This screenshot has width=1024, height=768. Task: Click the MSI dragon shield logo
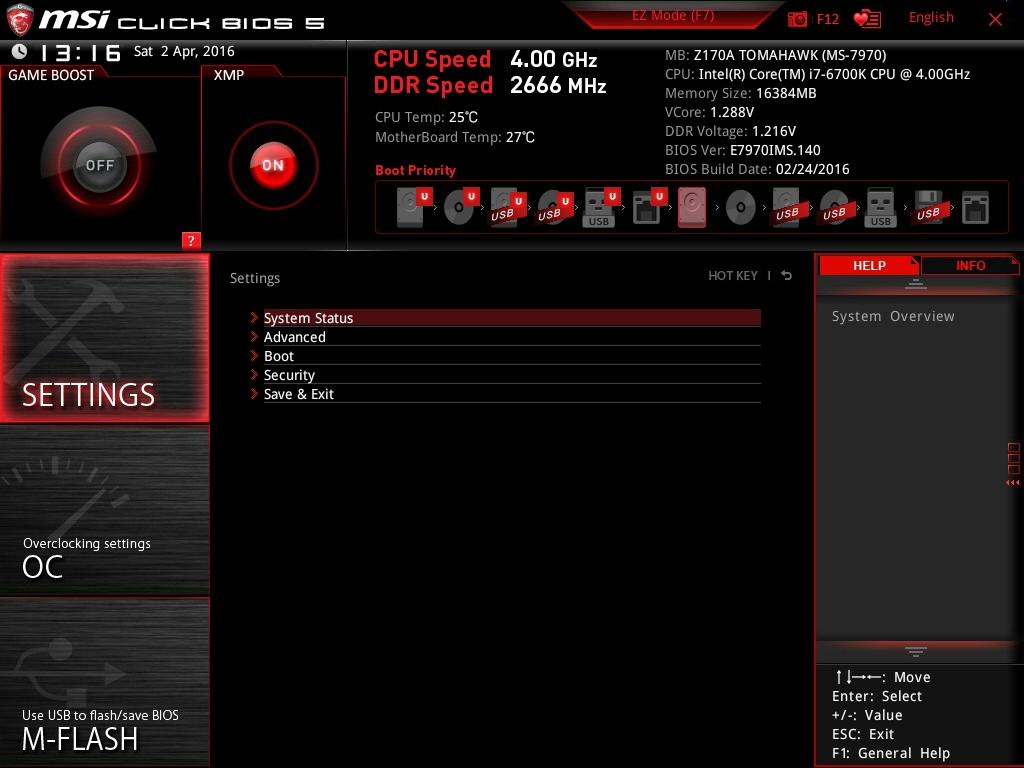pos(20,20)
